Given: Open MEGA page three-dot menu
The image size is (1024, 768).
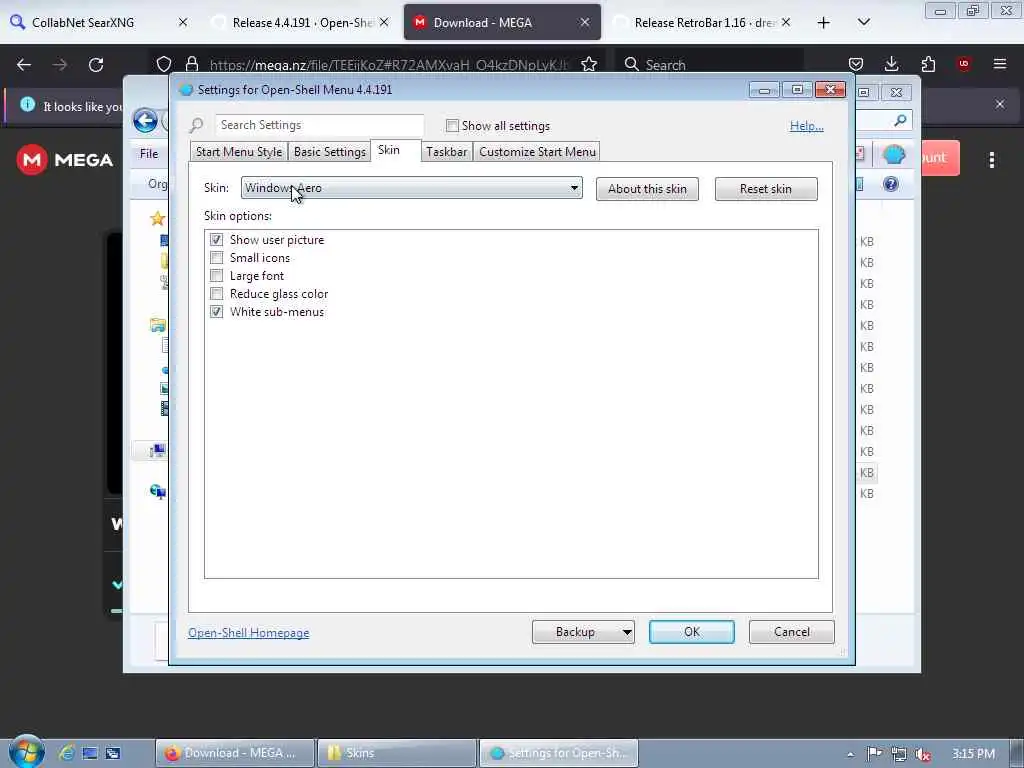Looking at the screenshot, I should pos(991,160).
